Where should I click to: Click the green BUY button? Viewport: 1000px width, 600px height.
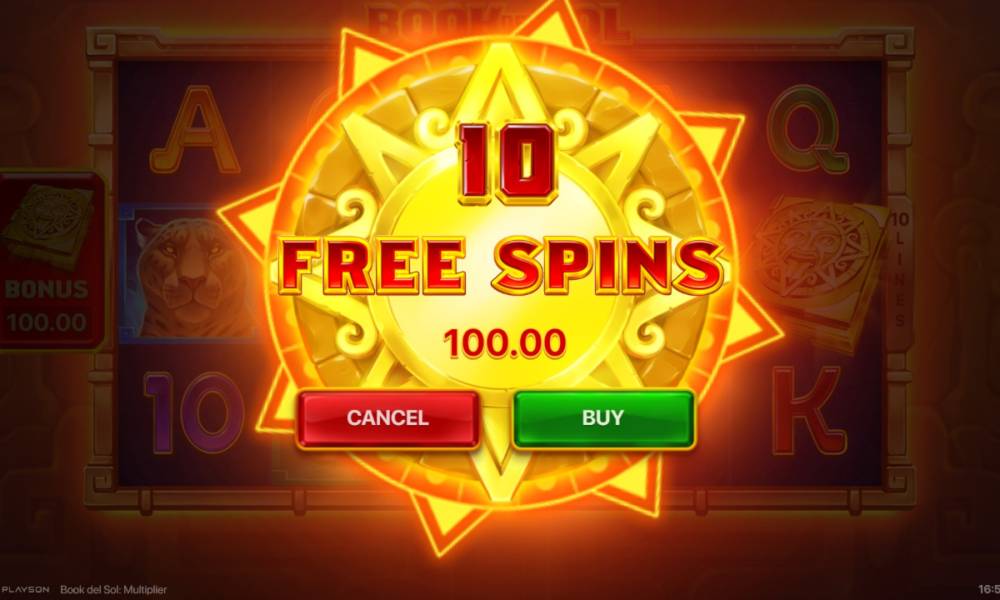(x=603, y=418)
